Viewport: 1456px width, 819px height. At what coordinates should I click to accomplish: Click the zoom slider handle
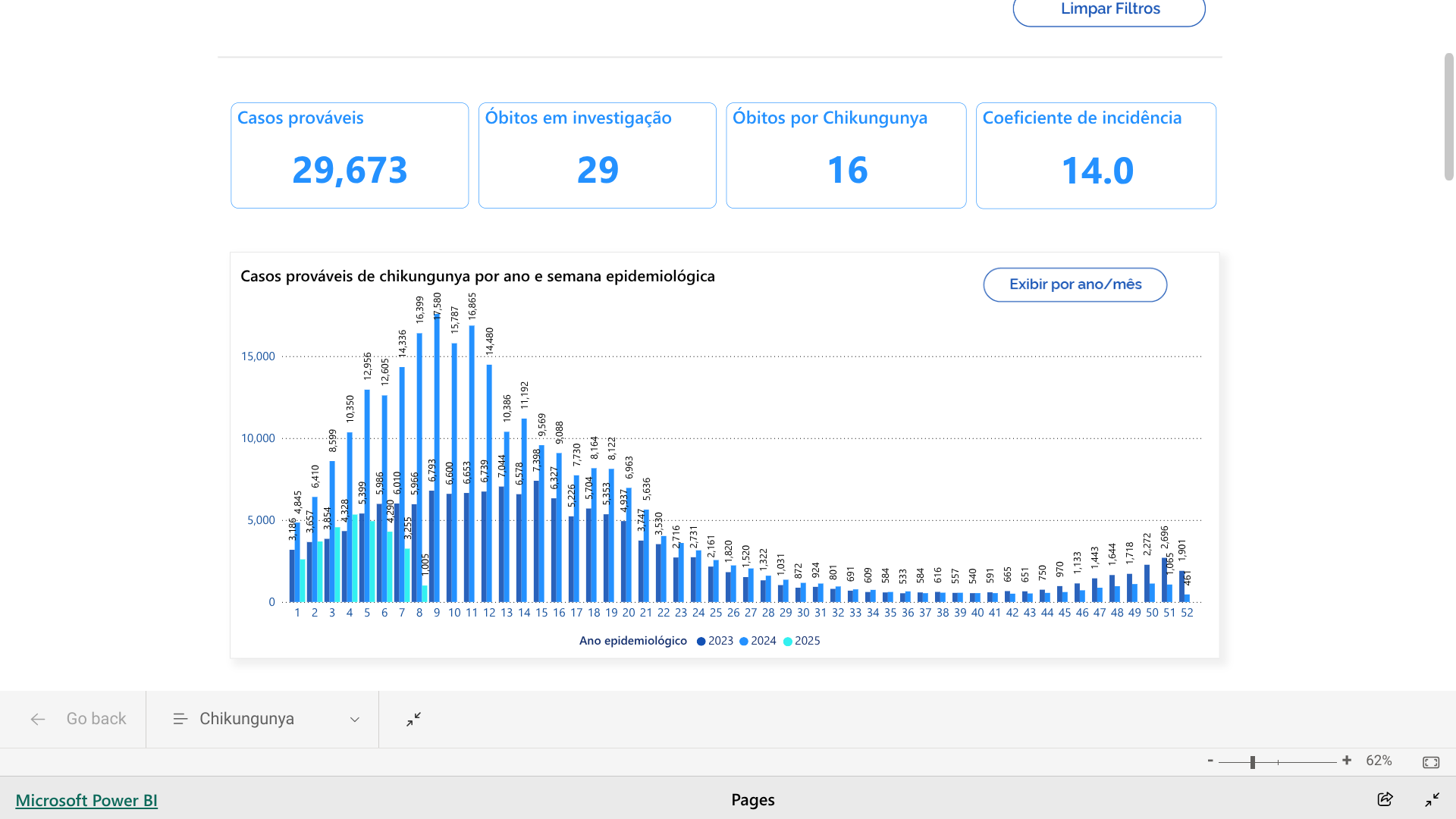[x=1253, y=762]
